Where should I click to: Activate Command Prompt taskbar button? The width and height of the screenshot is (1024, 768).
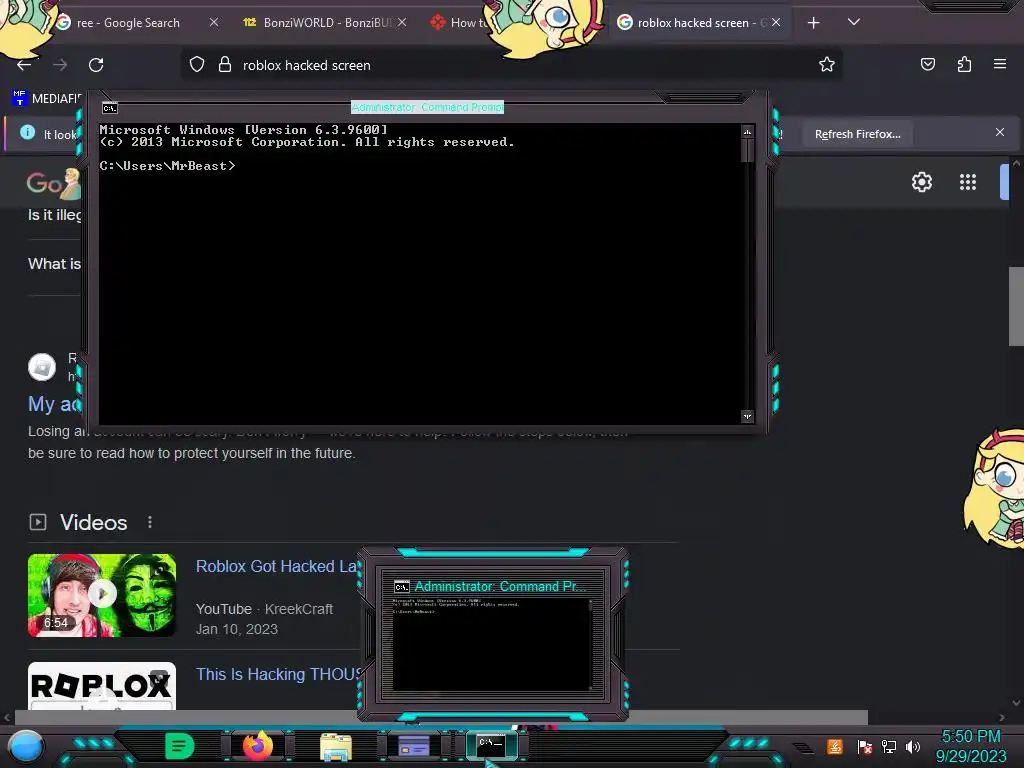(x=491, y=745)
